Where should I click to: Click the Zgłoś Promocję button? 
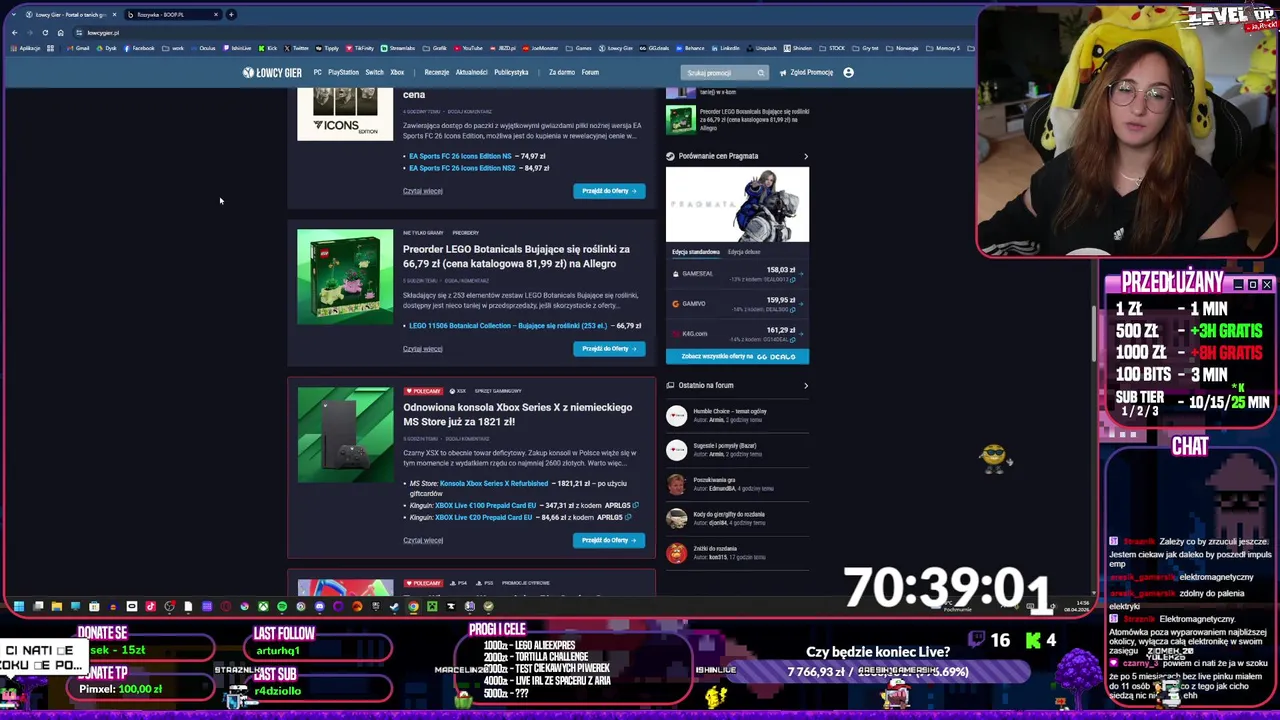806,72
